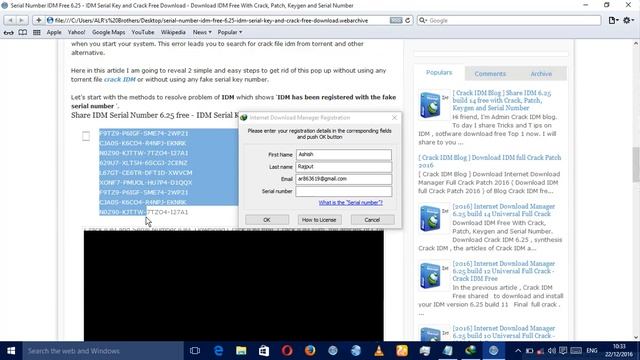Open File Explorer from taskbar
Viewport: 640px width, 360px height.
[241, 351]
